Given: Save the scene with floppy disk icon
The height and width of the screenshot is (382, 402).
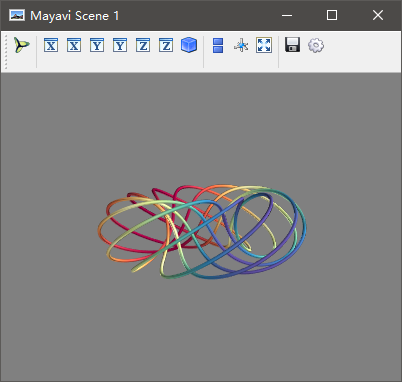Looking at the screenshot, I should click(293, 45).
